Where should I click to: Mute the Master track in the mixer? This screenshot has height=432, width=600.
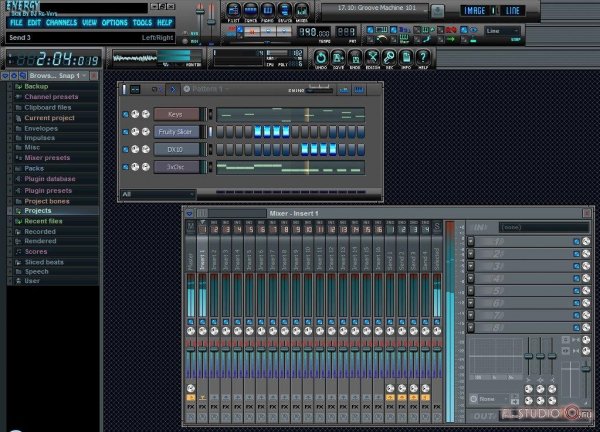tap(191, 322)
